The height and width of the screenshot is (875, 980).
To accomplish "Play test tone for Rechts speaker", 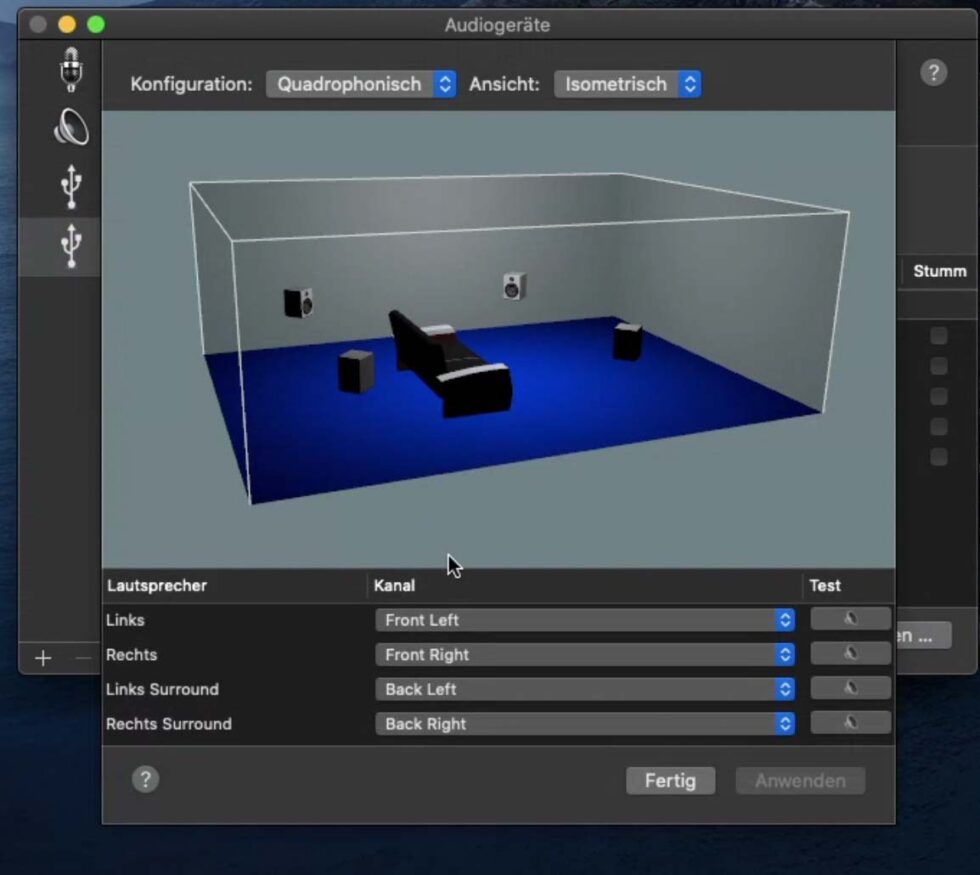I will click(850, 654).
